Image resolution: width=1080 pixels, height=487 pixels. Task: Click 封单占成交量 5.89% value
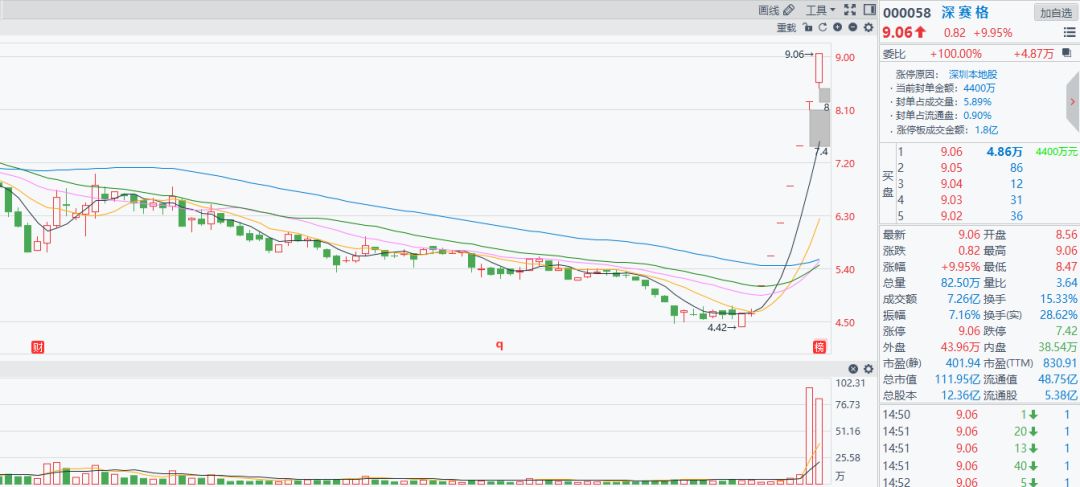[x=977, y=102]
